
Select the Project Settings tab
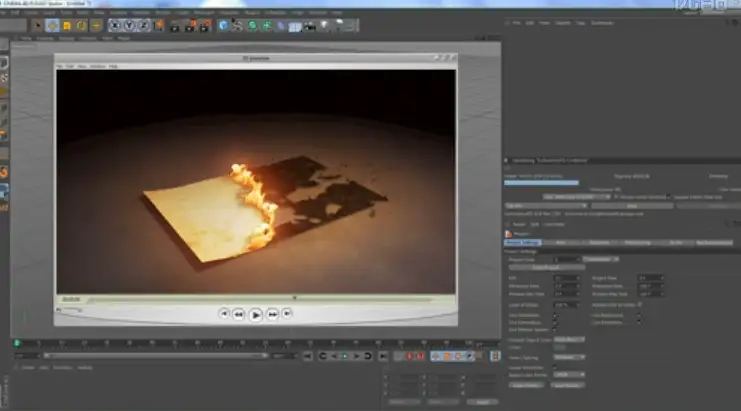(522, 243)
